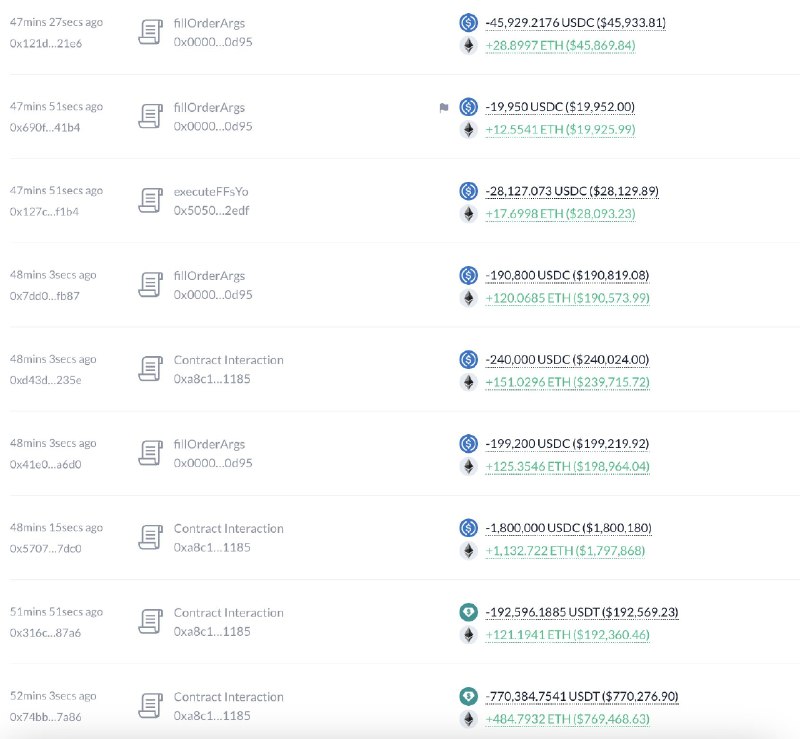Click ETH icon next to +484.7932 ETH

[468, 719]
